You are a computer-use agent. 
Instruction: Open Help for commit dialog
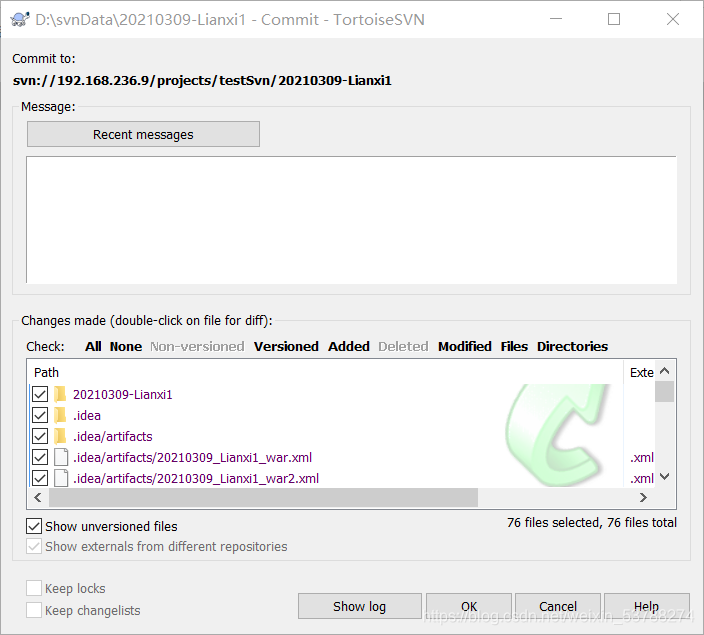647,606
